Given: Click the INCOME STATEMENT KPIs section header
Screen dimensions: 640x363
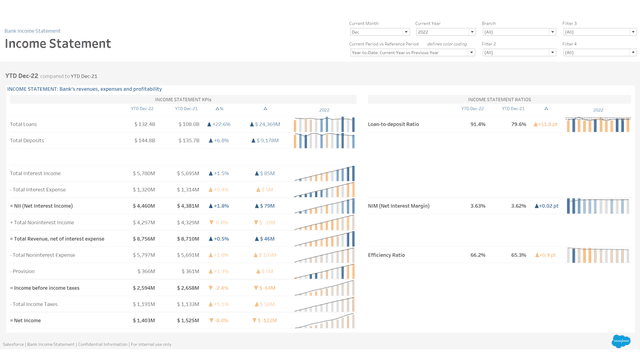Looking at the screenshot, I should tap(183, 99).
